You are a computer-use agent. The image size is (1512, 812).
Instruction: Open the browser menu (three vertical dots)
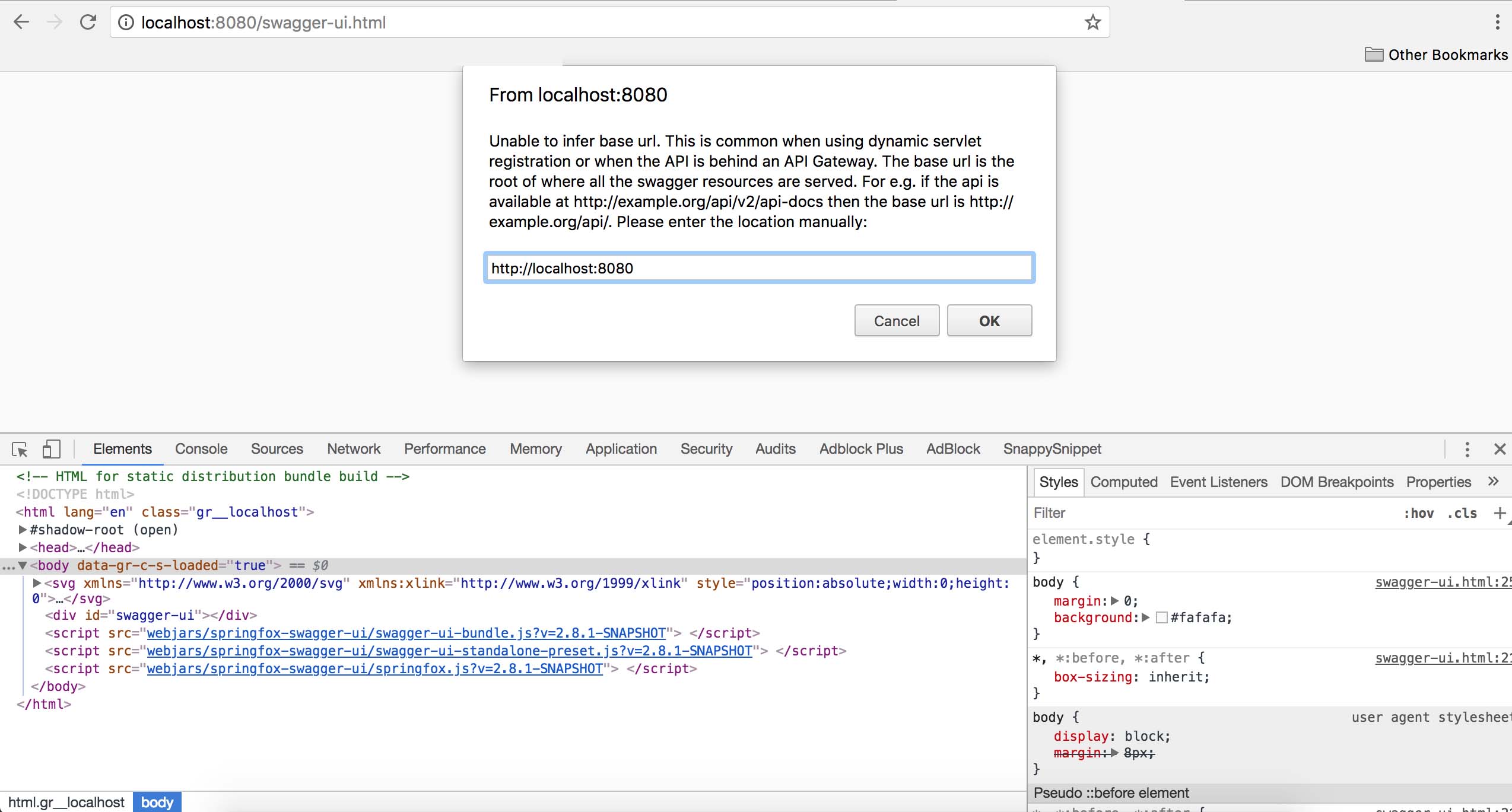(1498, 22)
